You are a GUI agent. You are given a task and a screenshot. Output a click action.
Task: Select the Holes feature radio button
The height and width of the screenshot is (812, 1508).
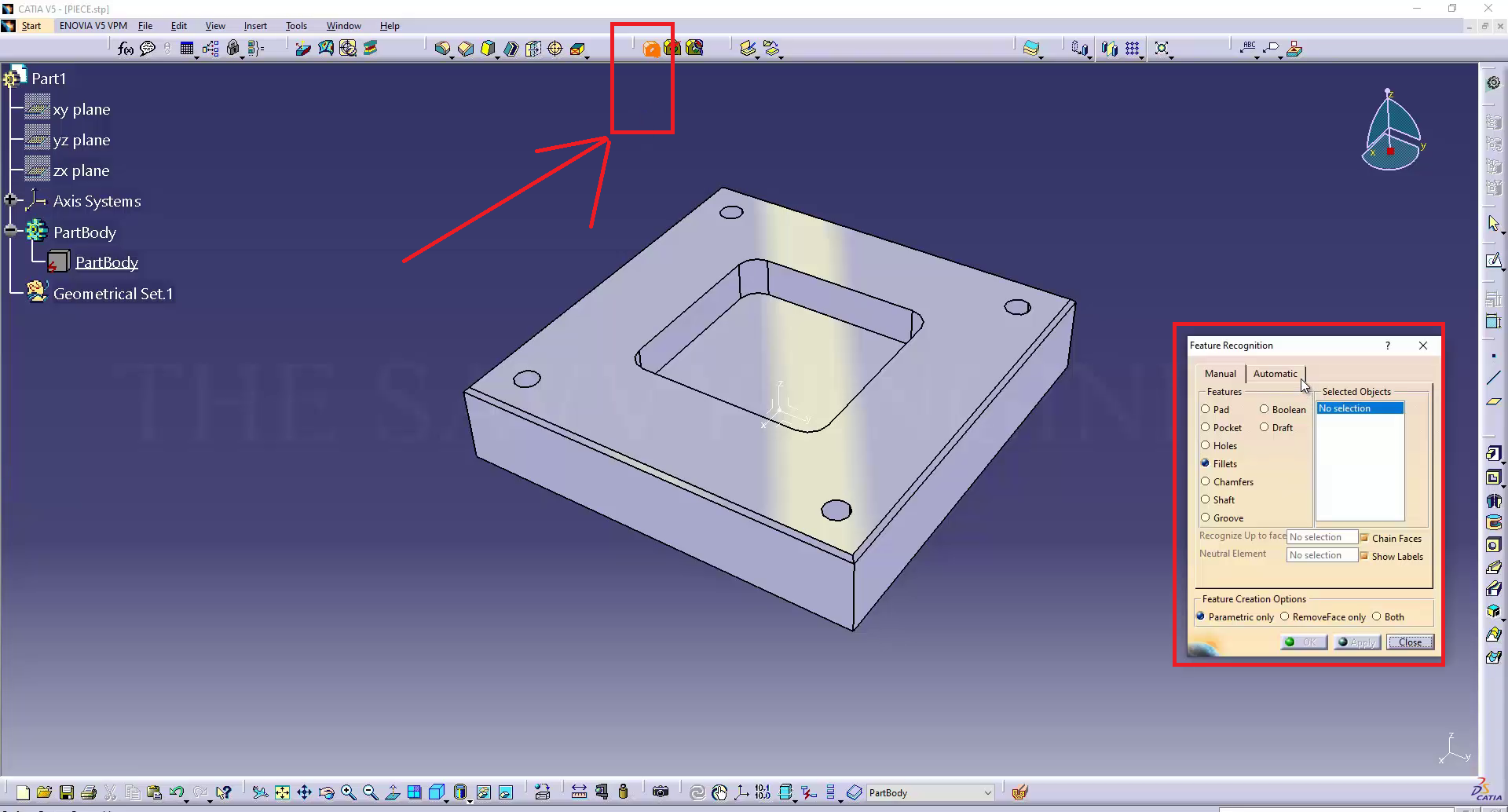click(1206, 445)
